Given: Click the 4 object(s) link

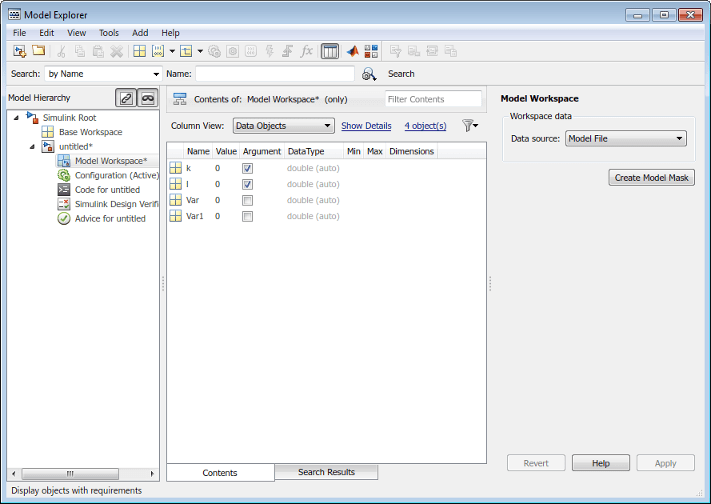Looking at the screenshot, I should click(x=425, y=126).
